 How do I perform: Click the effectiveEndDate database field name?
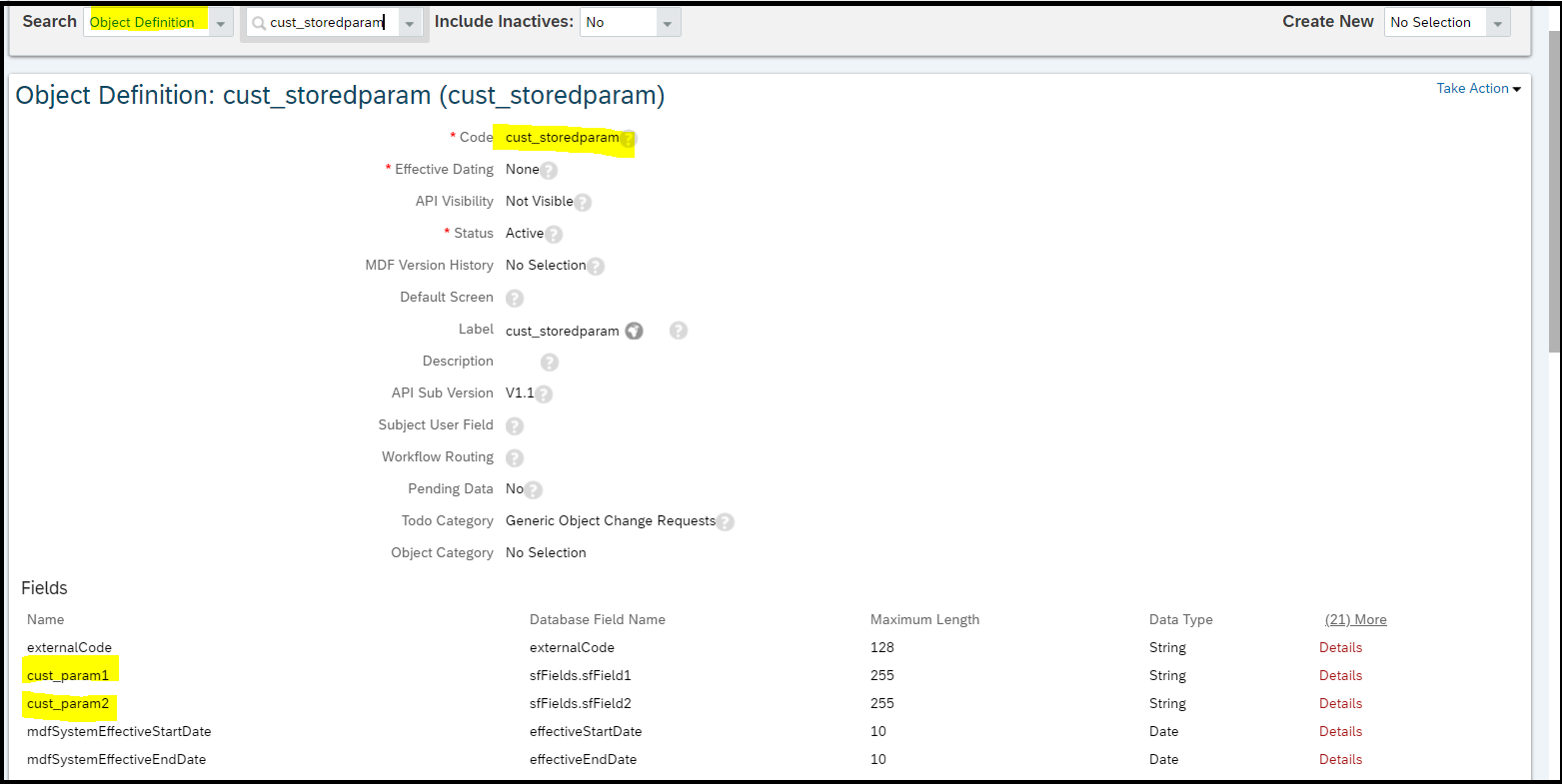point(583,759)
